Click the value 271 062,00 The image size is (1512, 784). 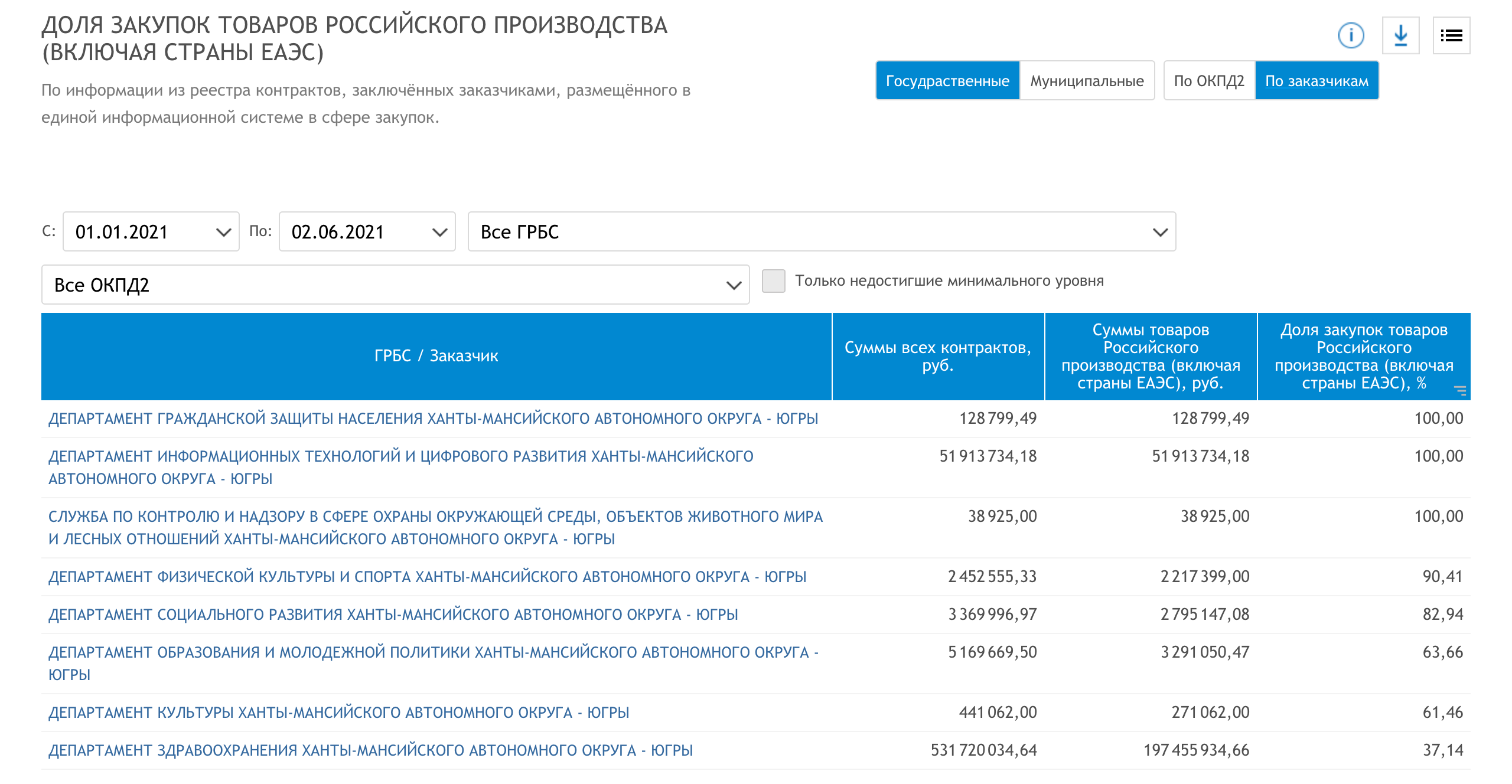click(1210, 713)
